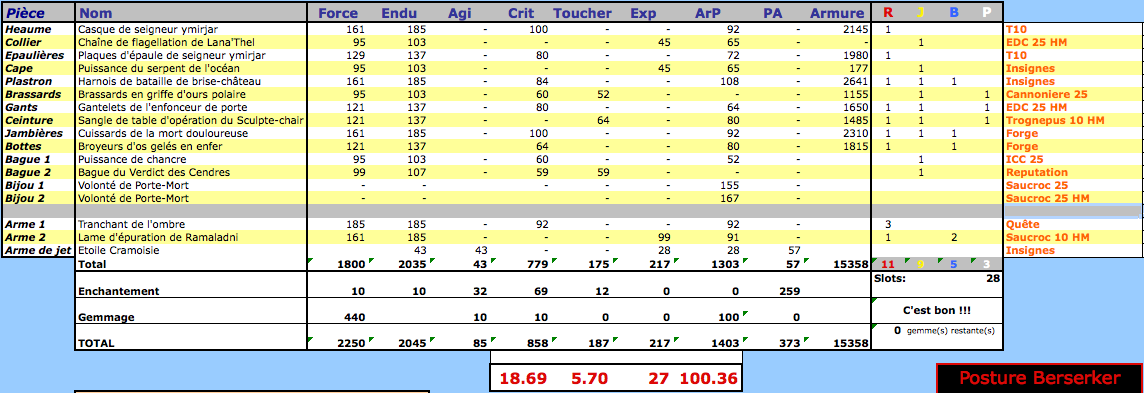Select the Crit column header
The width and height of the screenshot is (1144, 393).
(x=521, y=13)
